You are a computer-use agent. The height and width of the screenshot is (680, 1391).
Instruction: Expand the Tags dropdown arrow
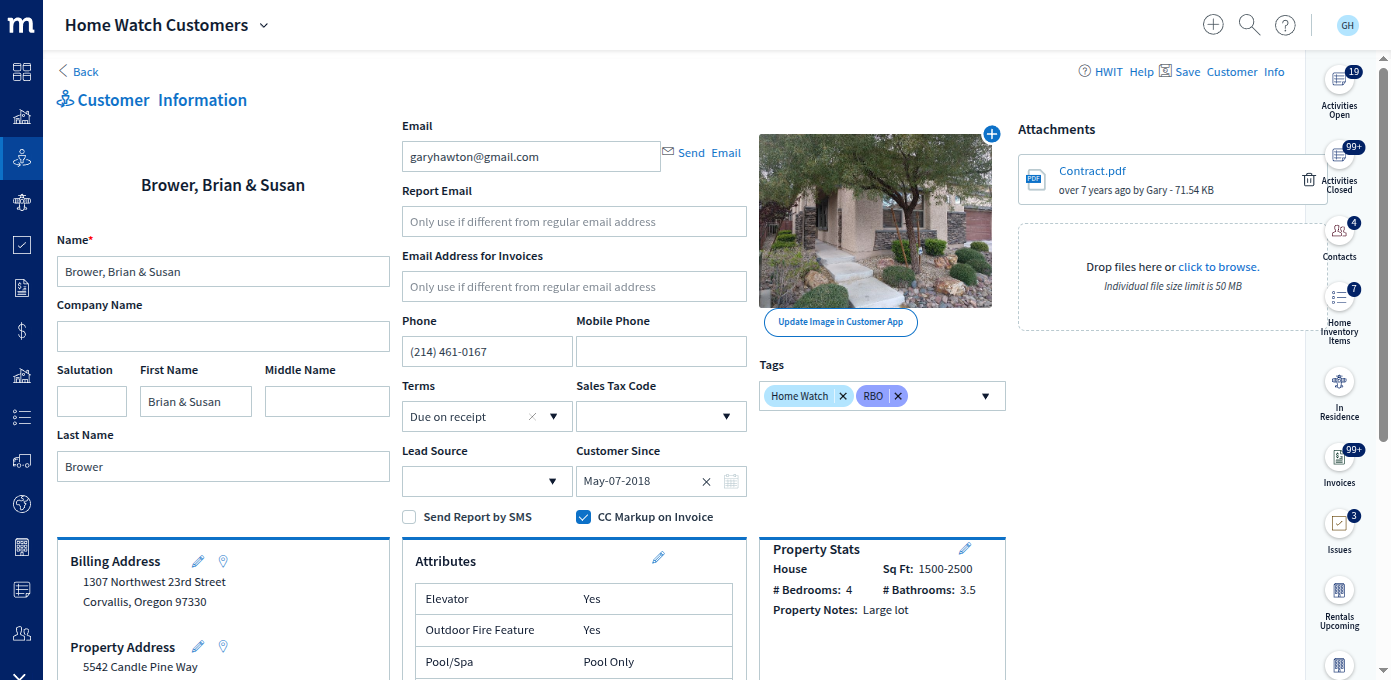tap(985, 396)
